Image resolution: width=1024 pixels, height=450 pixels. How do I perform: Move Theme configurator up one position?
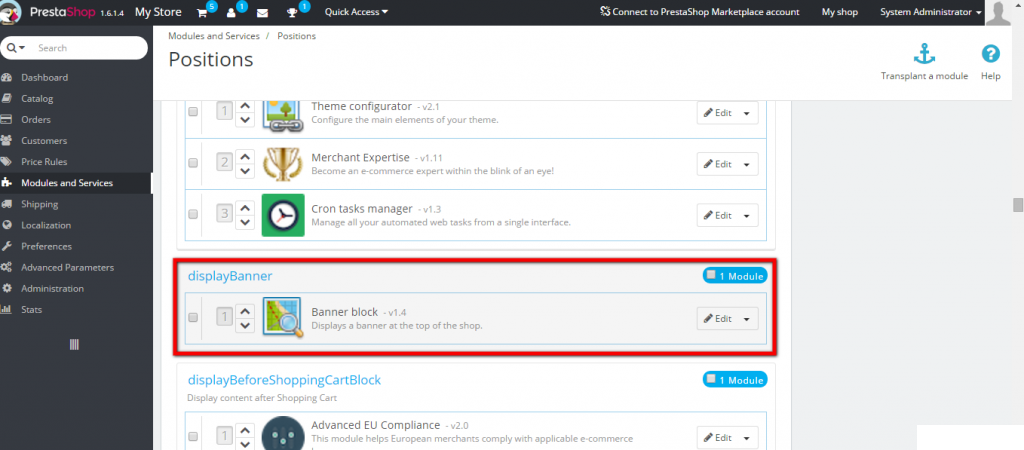(245, 106)
